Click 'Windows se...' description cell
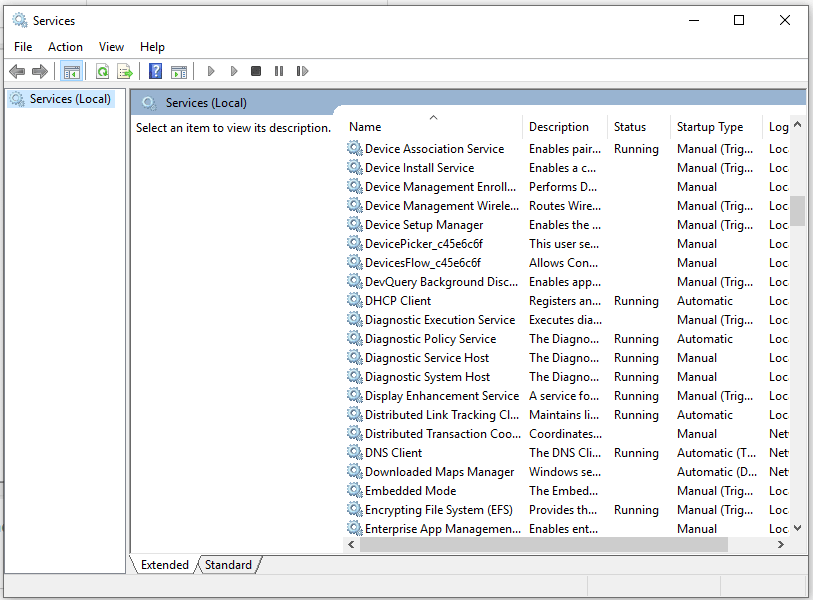813x600 pixels. point(565,472)
